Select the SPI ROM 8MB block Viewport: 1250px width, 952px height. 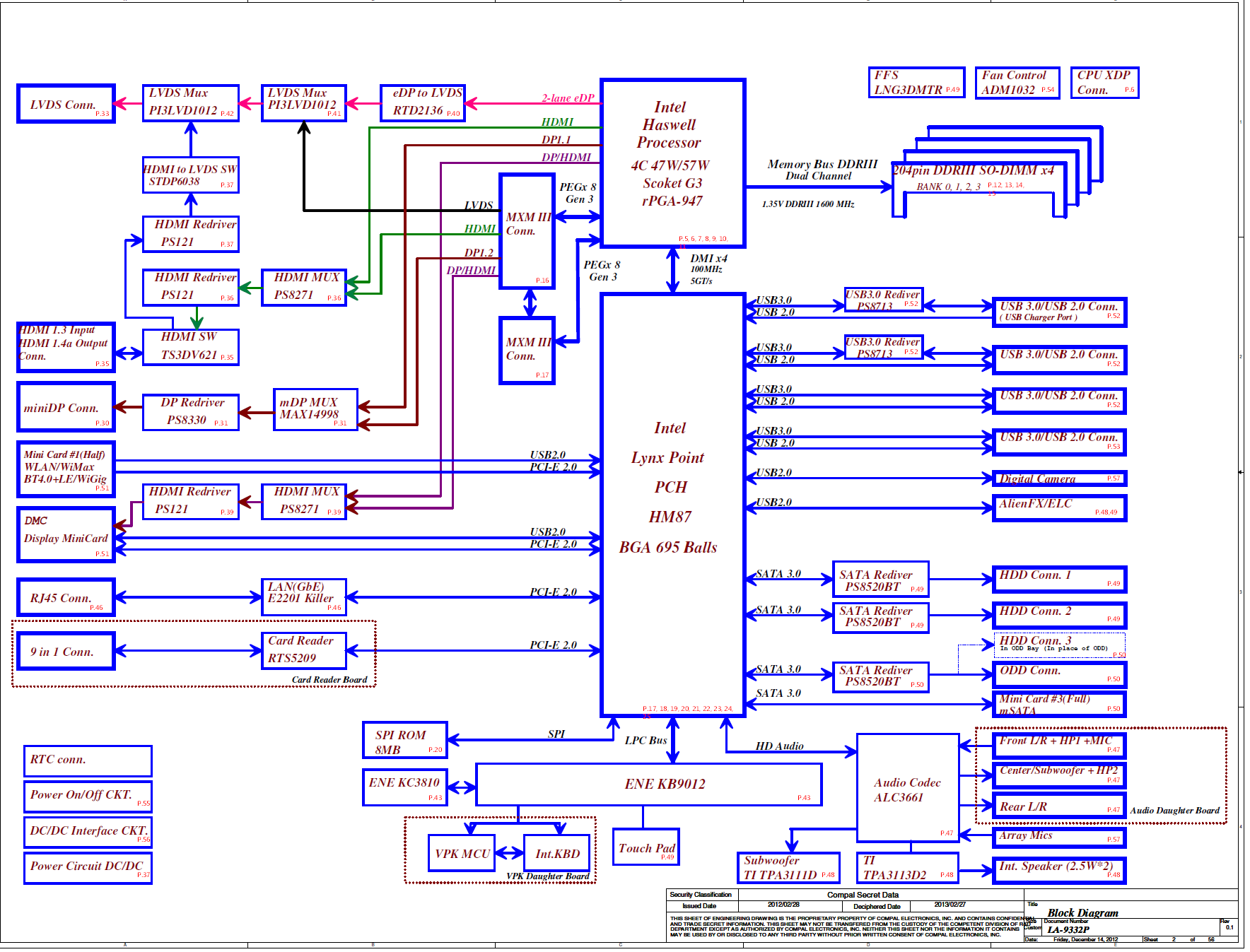(x=404, y=740)
